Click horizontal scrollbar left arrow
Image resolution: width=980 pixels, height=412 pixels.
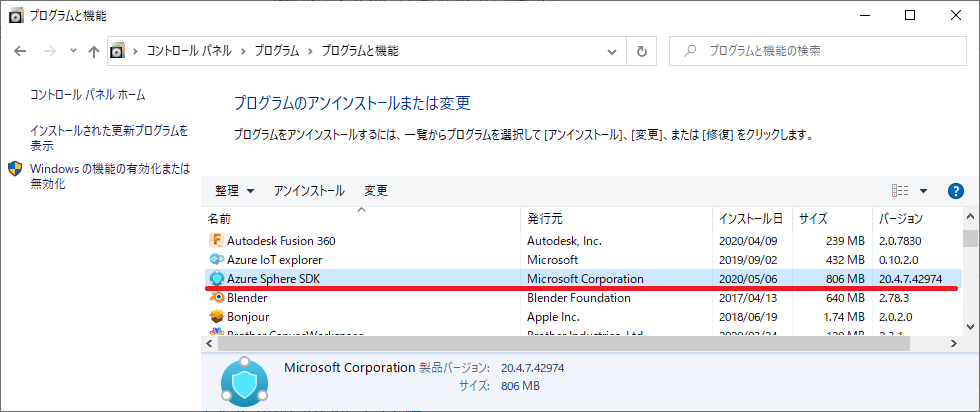(x=211, y=343)
